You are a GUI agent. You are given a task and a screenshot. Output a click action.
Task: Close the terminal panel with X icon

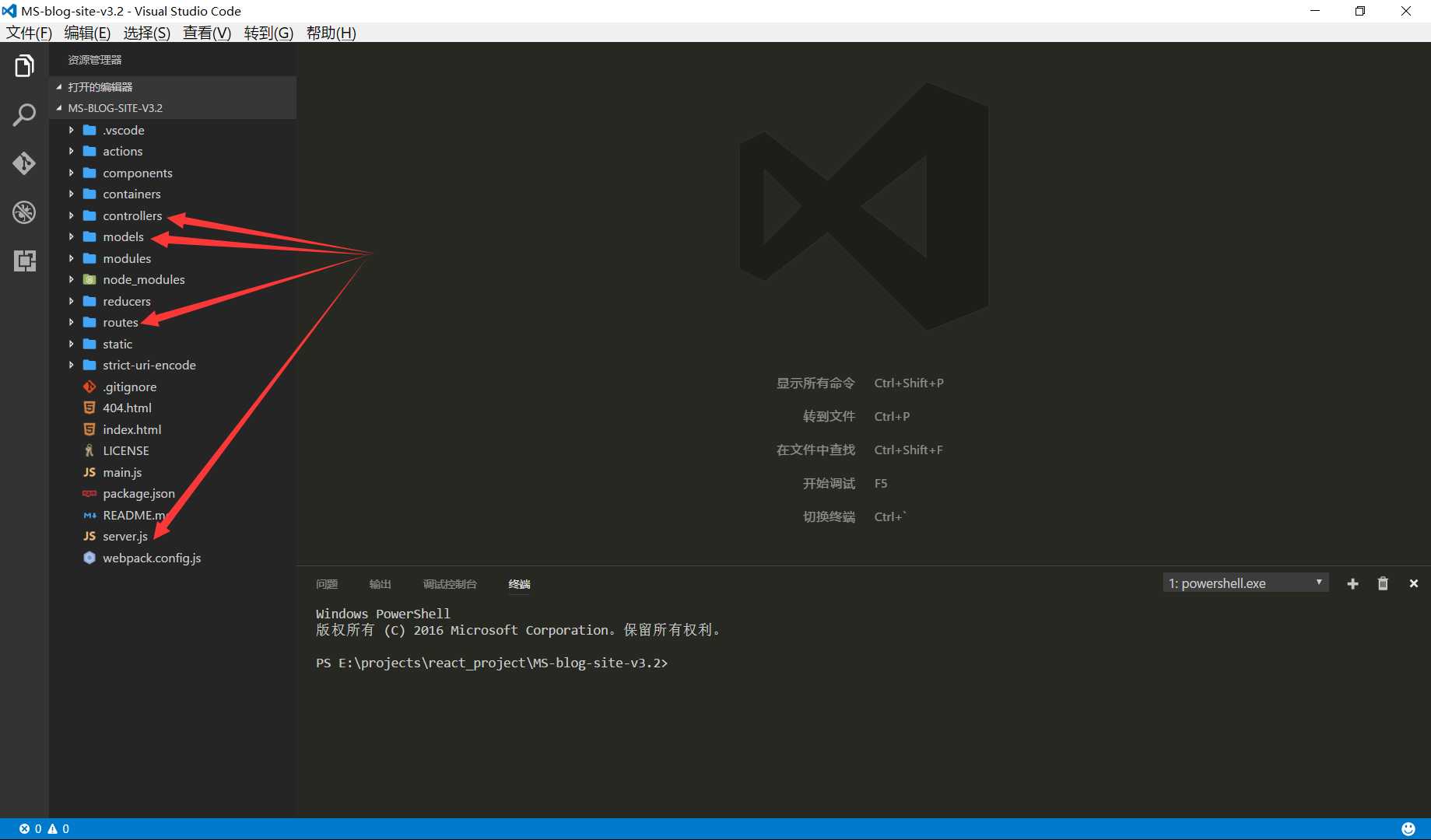(x=1414, y=583)
